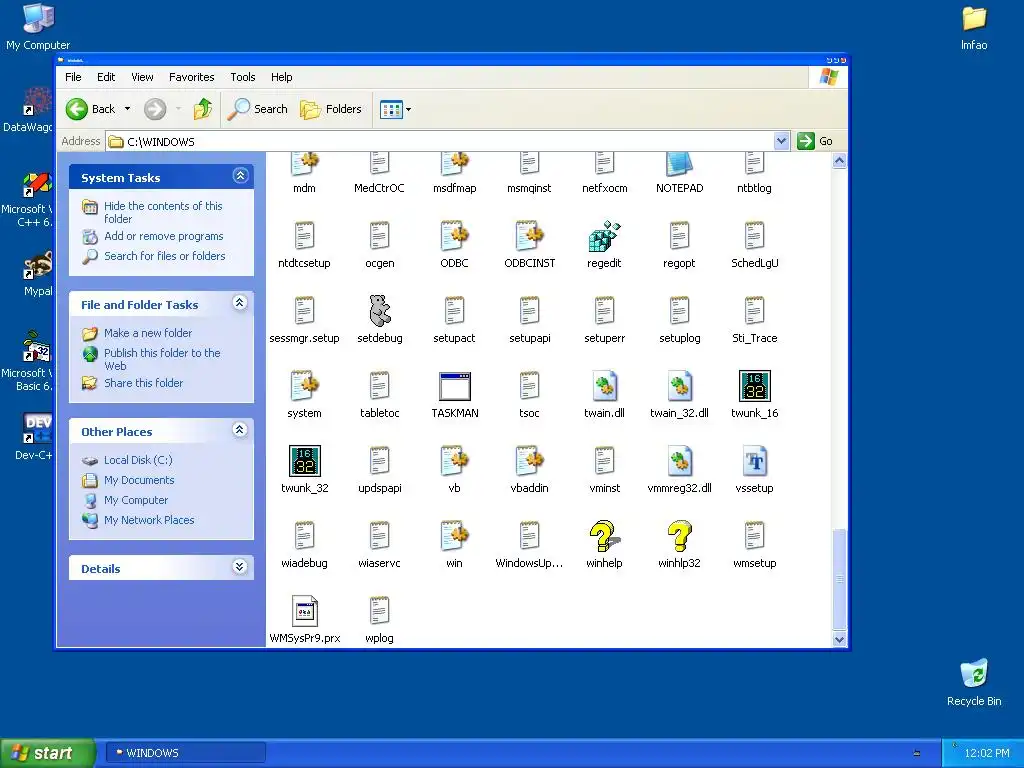
Task: Select the winhelp question mark icon
Action: (604, 536)
